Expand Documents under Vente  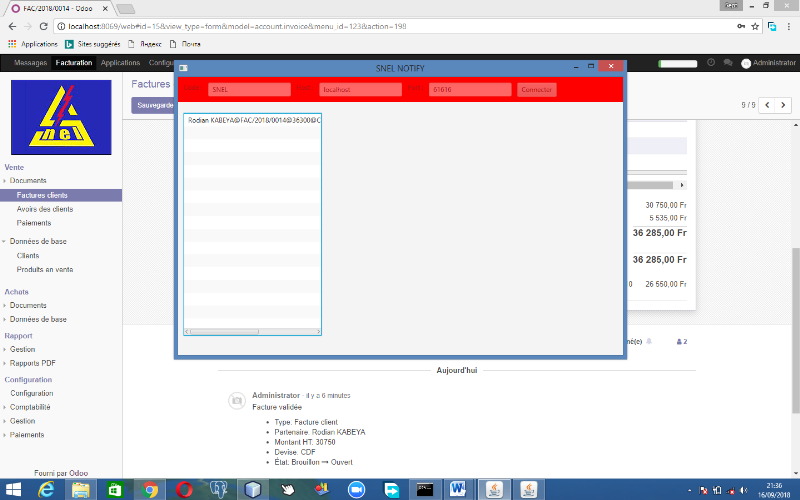(x=28, y=181)
